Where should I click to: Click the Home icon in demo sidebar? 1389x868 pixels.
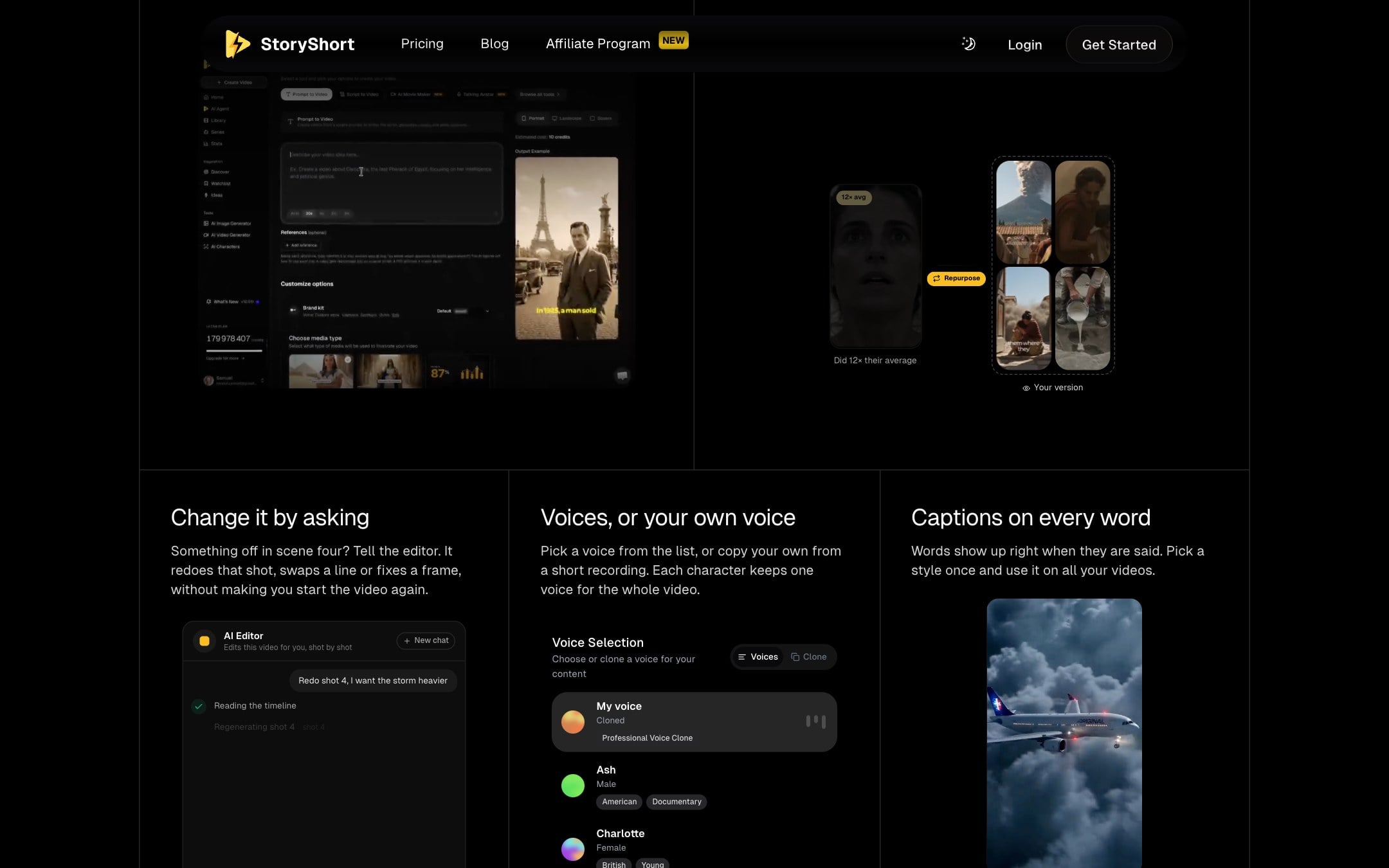206,97
